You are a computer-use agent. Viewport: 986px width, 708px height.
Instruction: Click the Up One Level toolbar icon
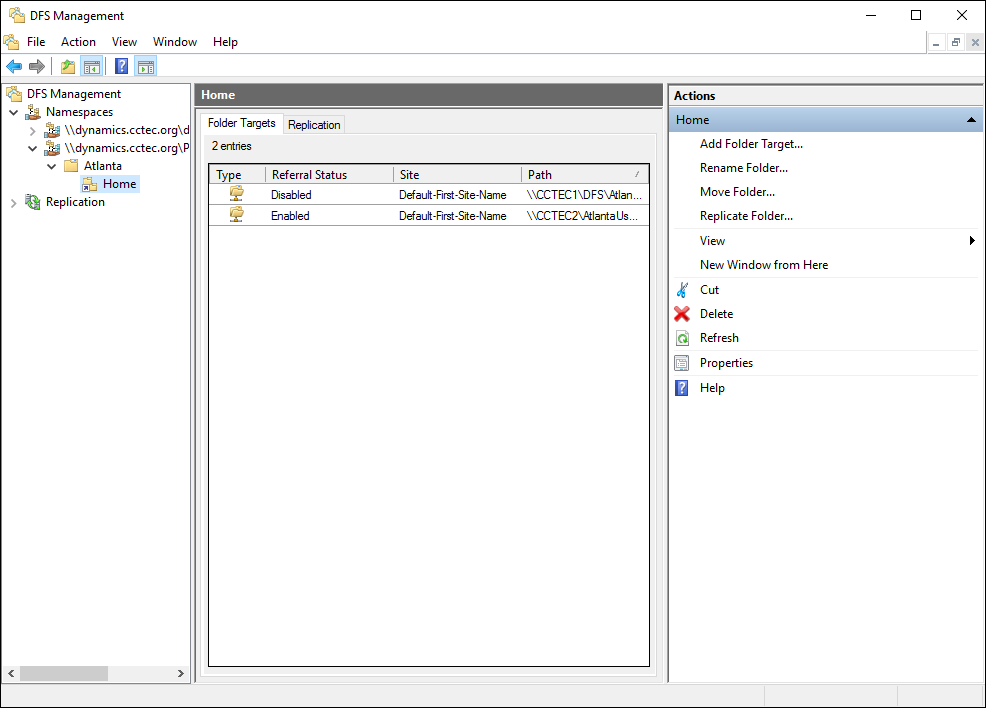click(x=67, y=67)
